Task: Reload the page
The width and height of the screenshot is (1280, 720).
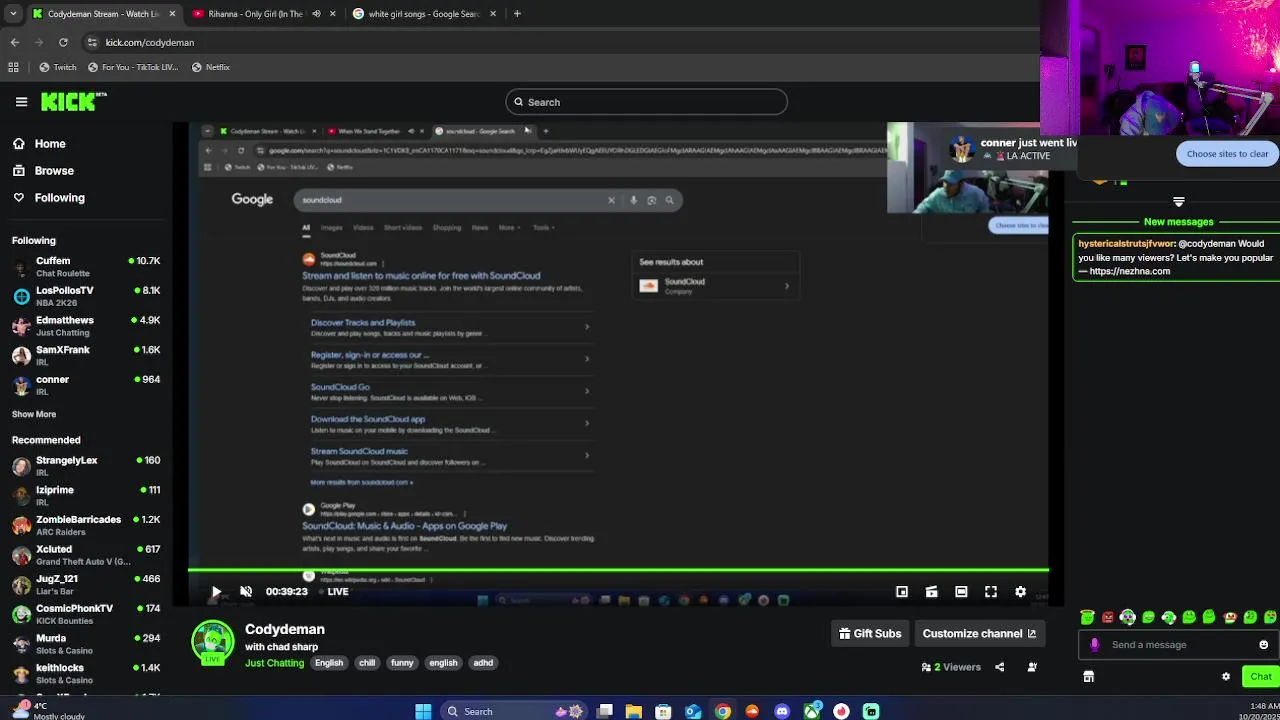Action: coord(63,42)
